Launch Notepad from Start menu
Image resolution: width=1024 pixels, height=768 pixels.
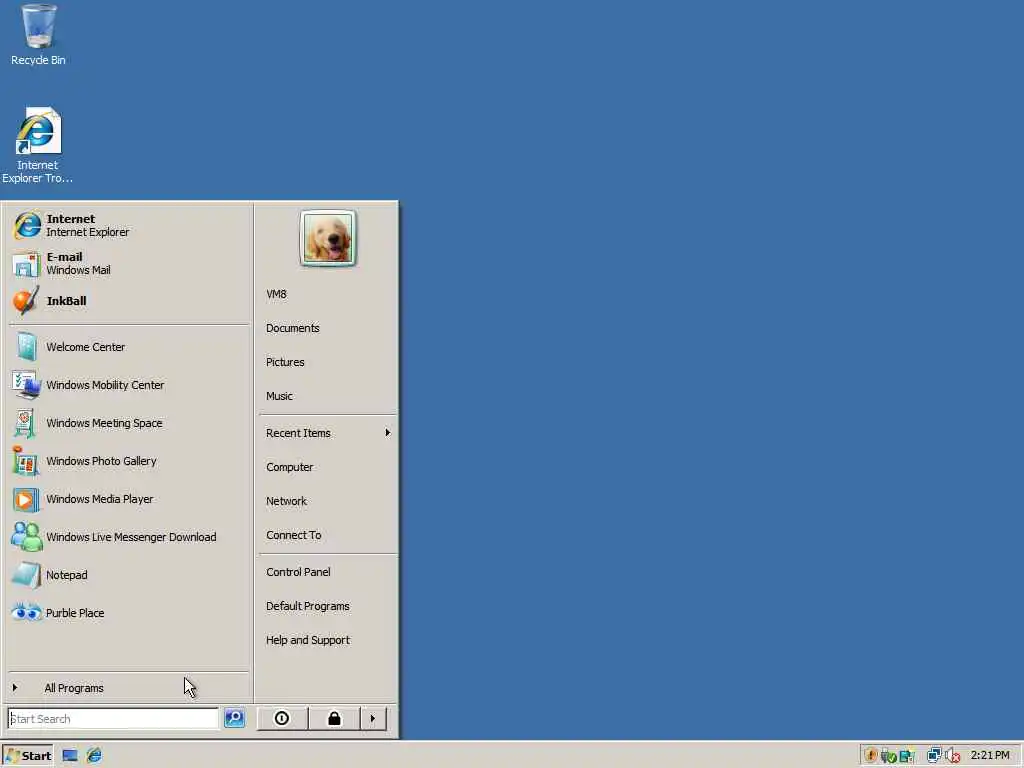coord(129,575)
